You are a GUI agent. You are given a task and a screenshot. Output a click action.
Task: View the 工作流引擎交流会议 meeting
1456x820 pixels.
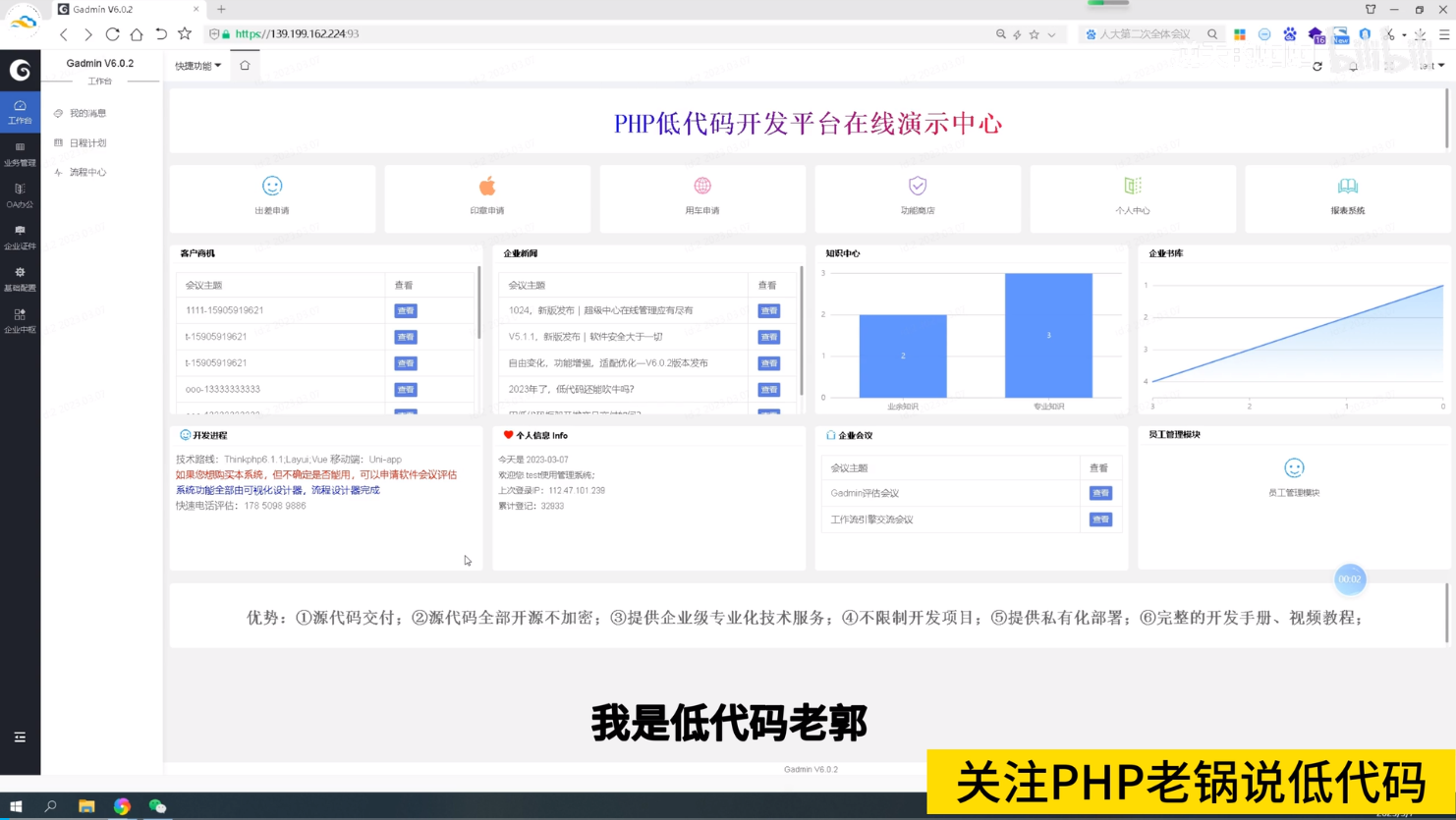(x=1100, y=519)
